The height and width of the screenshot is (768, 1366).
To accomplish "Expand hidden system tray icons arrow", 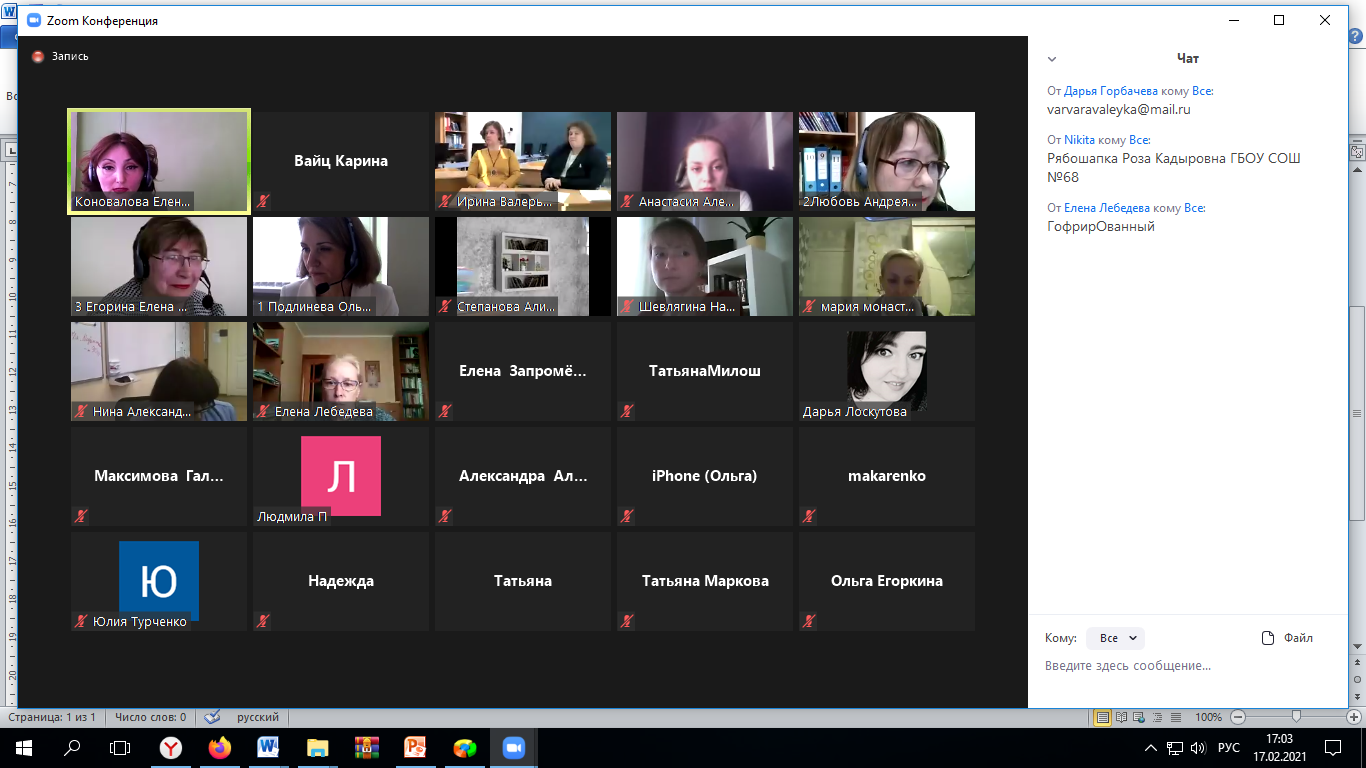I will tap(1150, 747).
